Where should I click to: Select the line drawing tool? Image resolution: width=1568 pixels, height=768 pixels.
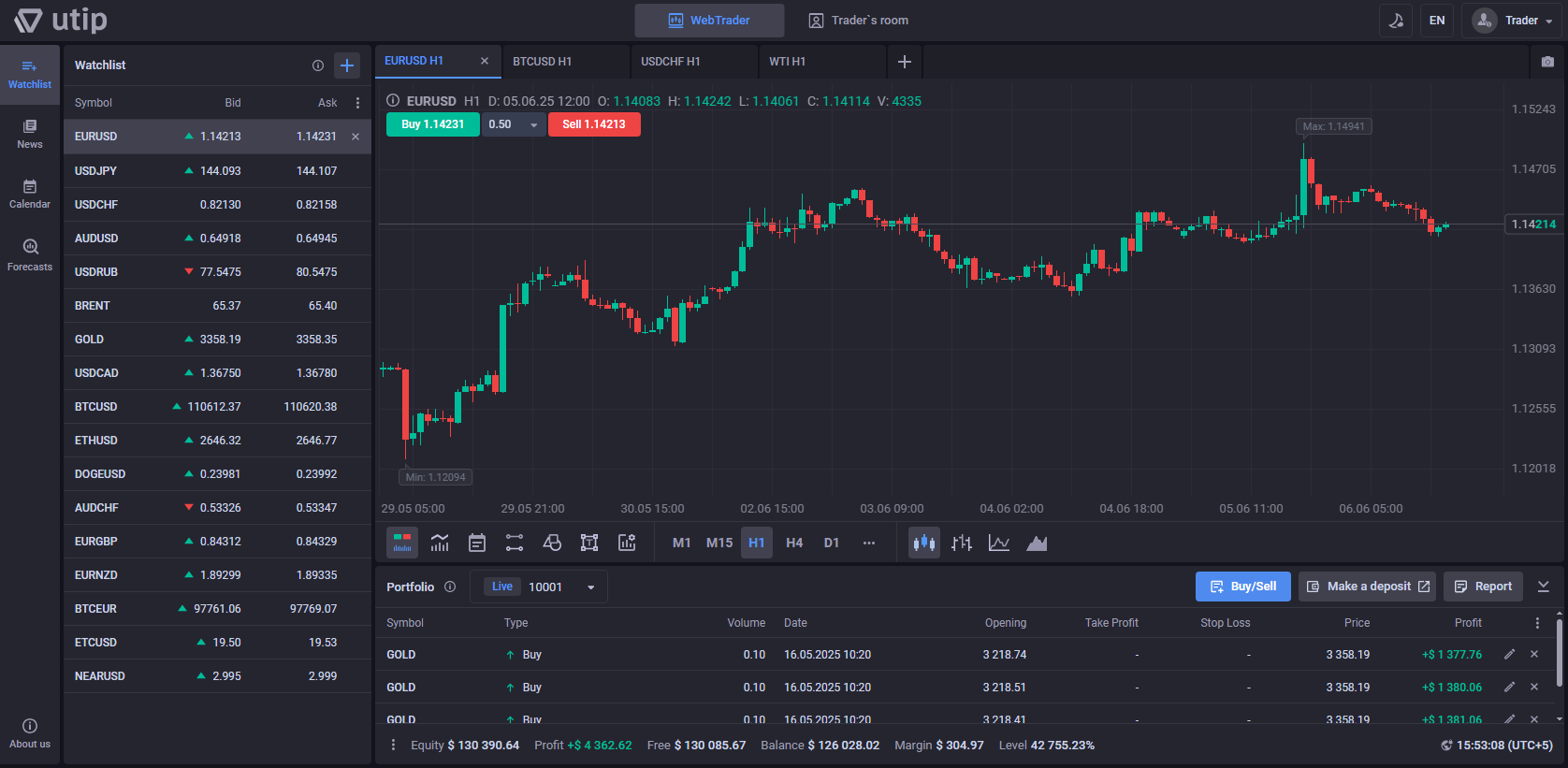(x=515, y=543)
